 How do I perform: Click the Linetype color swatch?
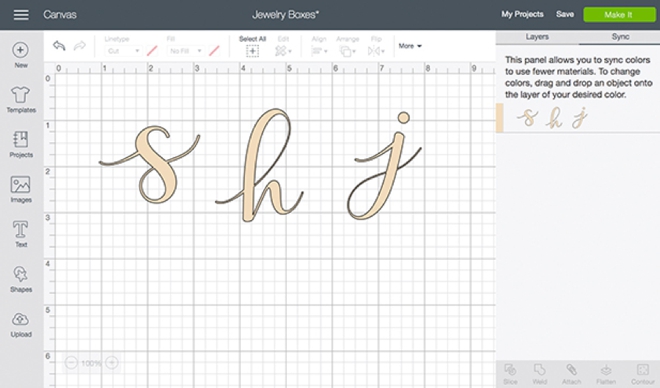coord(152,51)
